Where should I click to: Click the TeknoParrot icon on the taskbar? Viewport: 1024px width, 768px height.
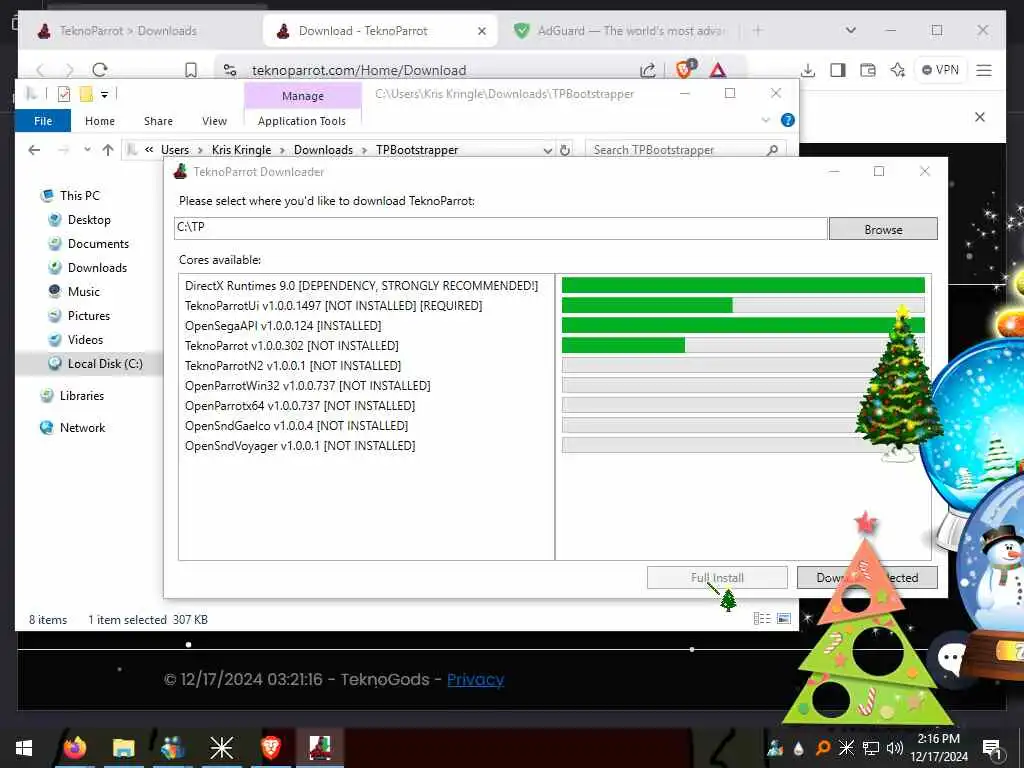click(x=320, y=747)
